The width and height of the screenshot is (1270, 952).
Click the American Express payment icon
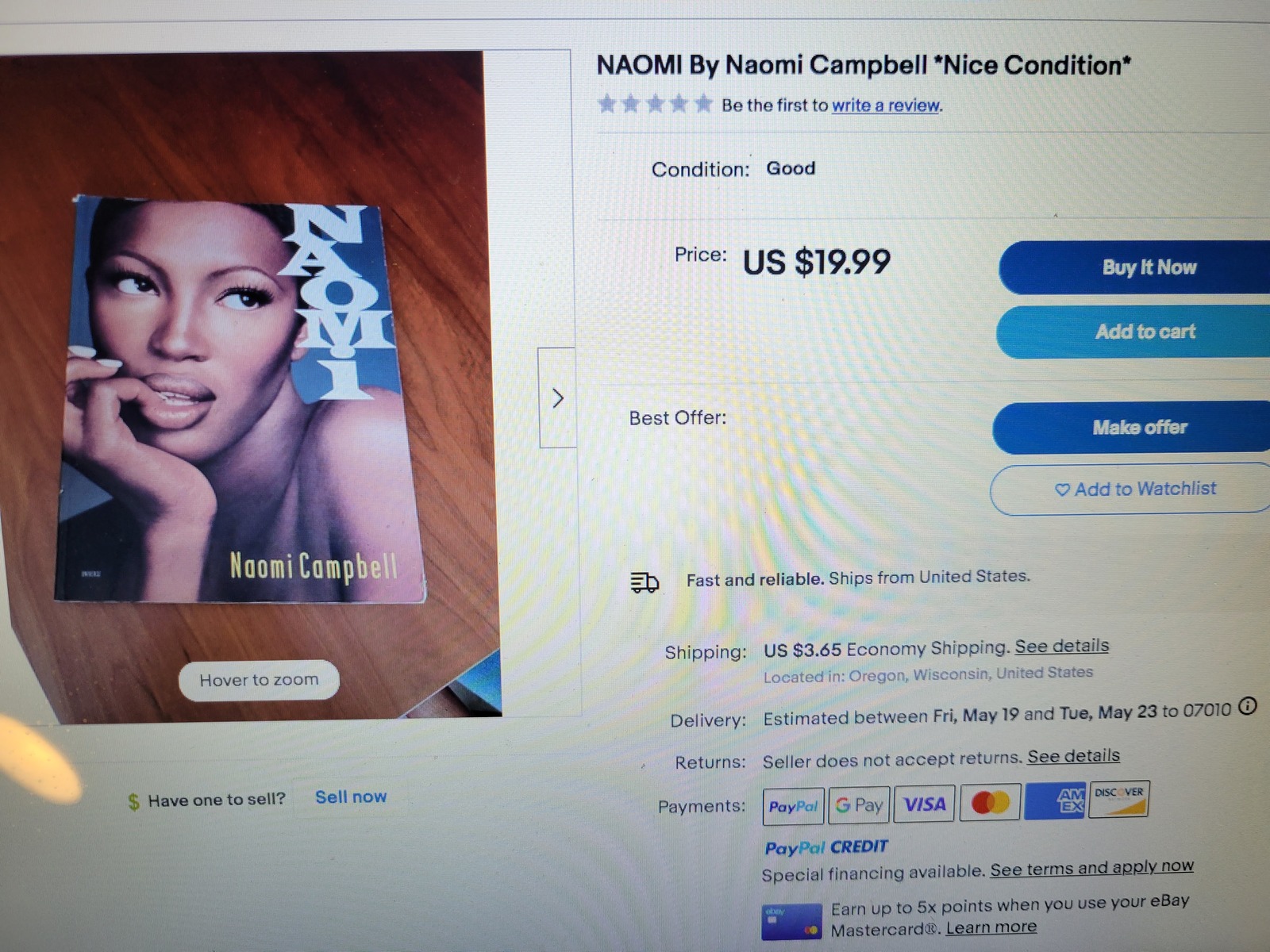click(1056, 800)
